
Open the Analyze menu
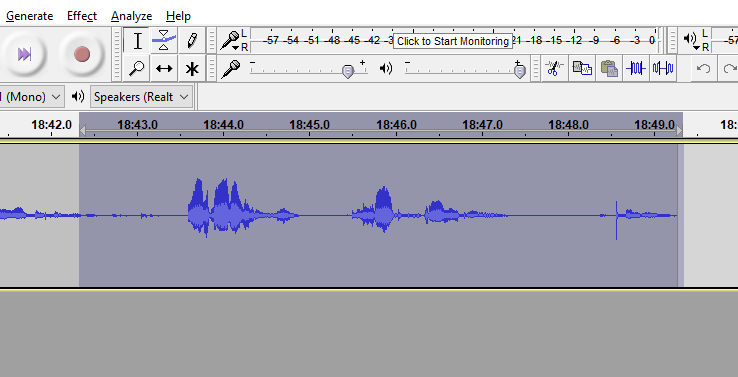[x=131, y=16]
